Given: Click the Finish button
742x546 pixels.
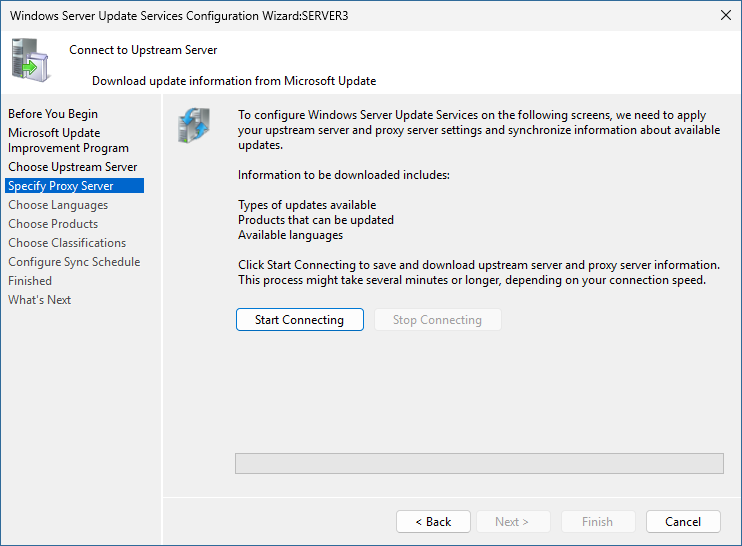Looking at the screenshot, I should pyautogui.click(x=598, y=521).
